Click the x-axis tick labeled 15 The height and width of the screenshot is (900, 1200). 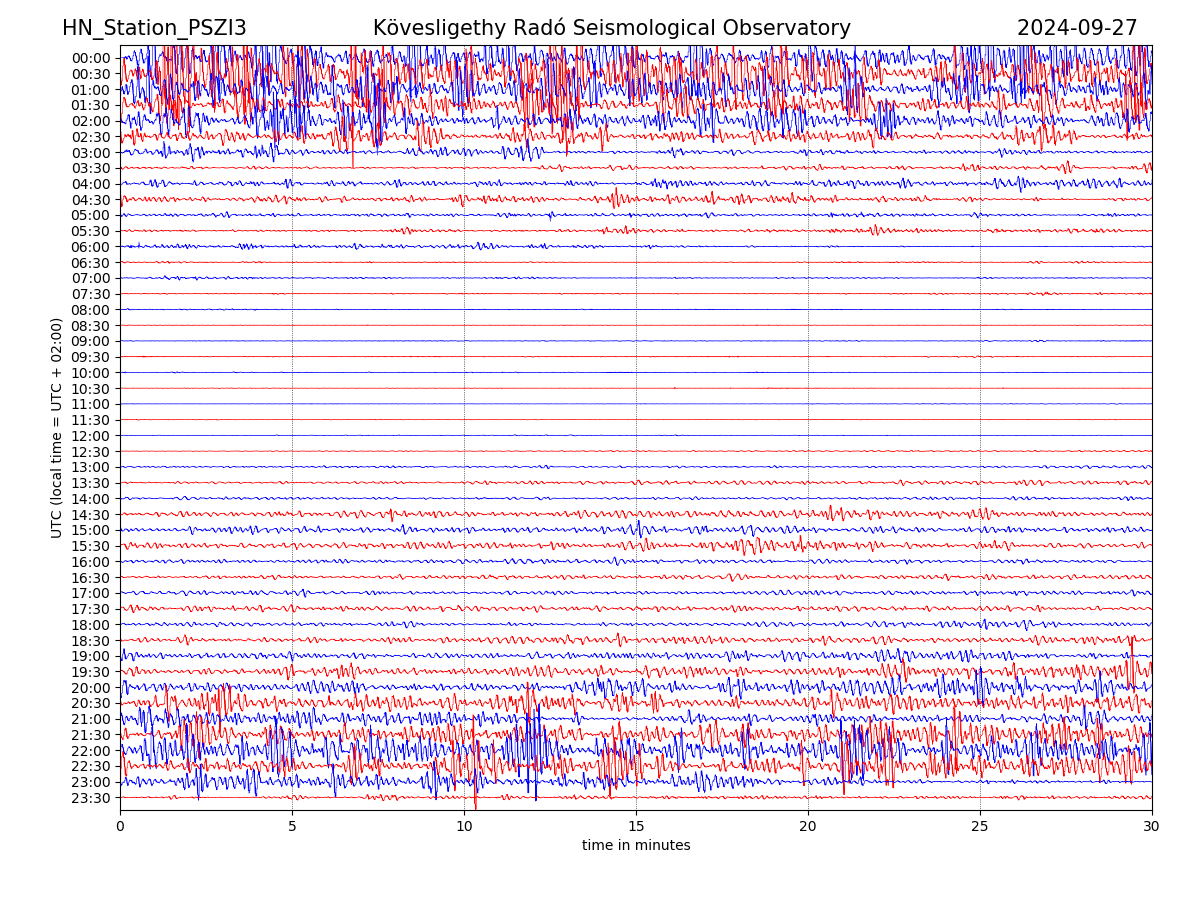636,827
